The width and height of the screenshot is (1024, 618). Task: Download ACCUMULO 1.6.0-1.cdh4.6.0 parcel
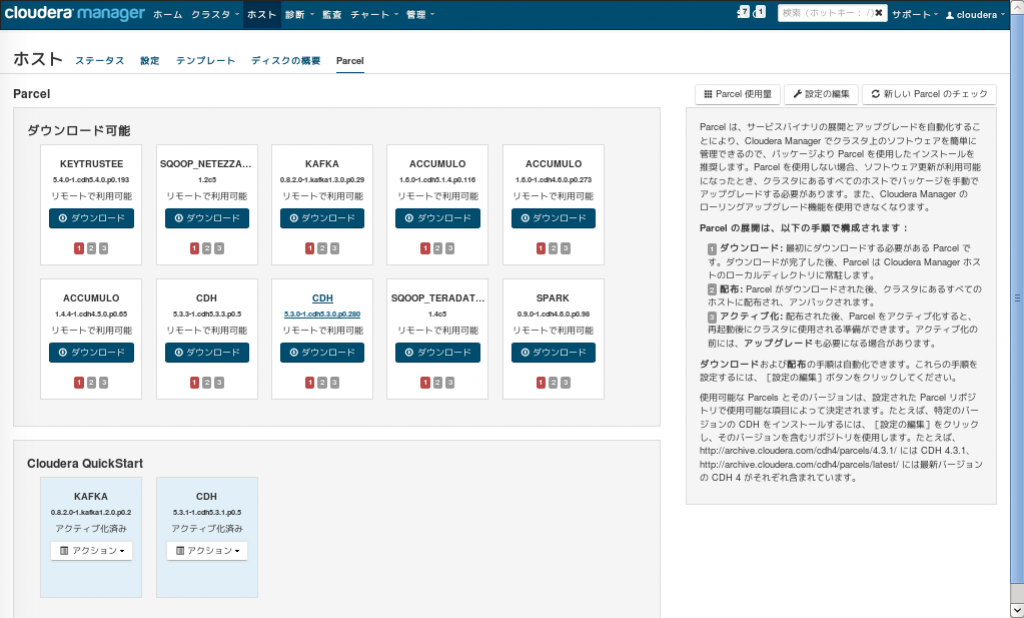[x=553, y=218]
